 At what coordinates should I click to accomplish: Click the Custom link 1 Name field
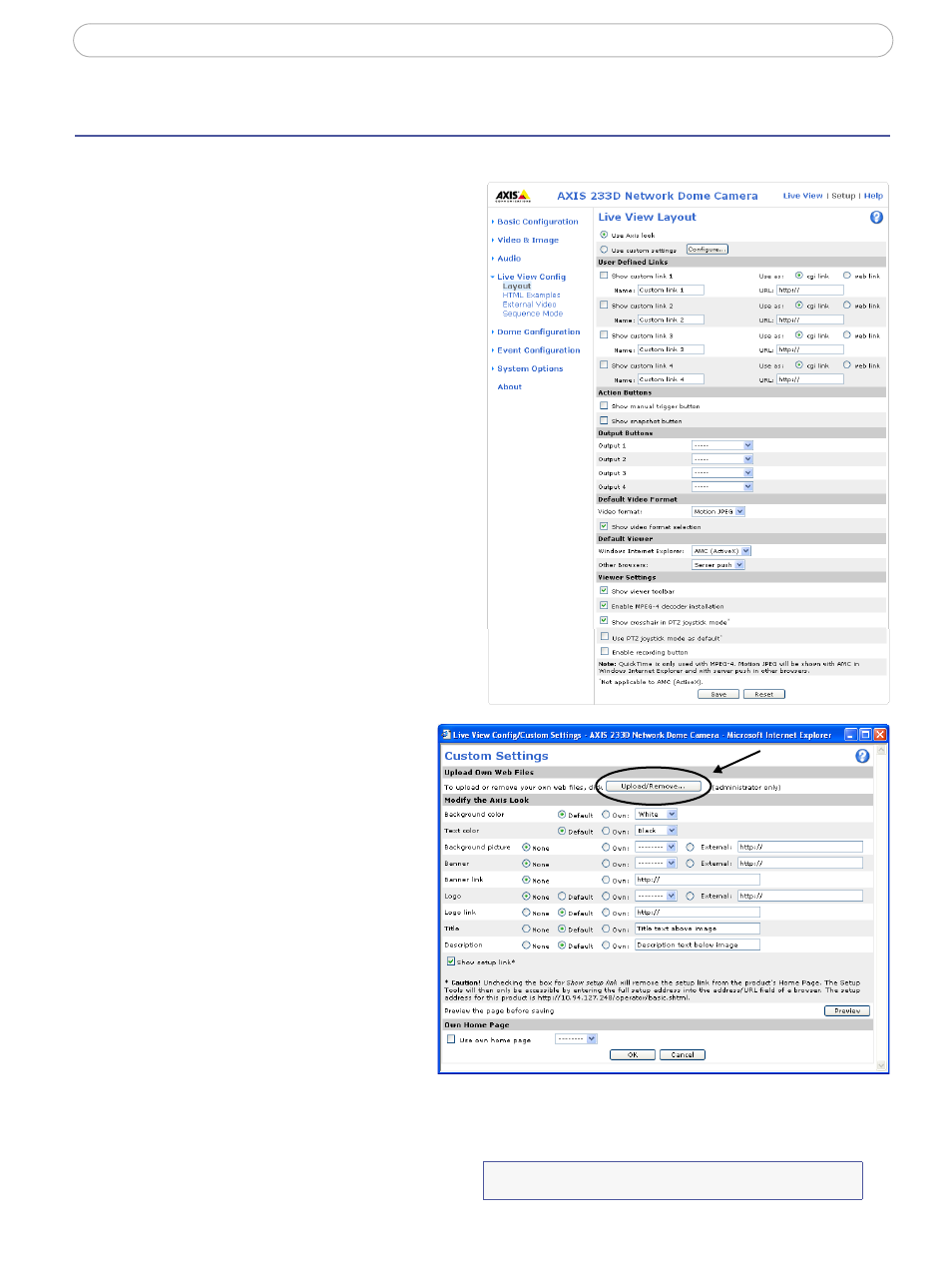click(x=671, y=291)
